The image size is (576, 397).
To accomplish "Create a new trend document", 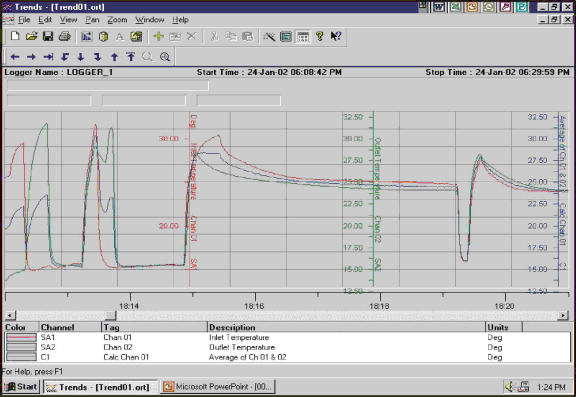I will (x=15, y=36).
